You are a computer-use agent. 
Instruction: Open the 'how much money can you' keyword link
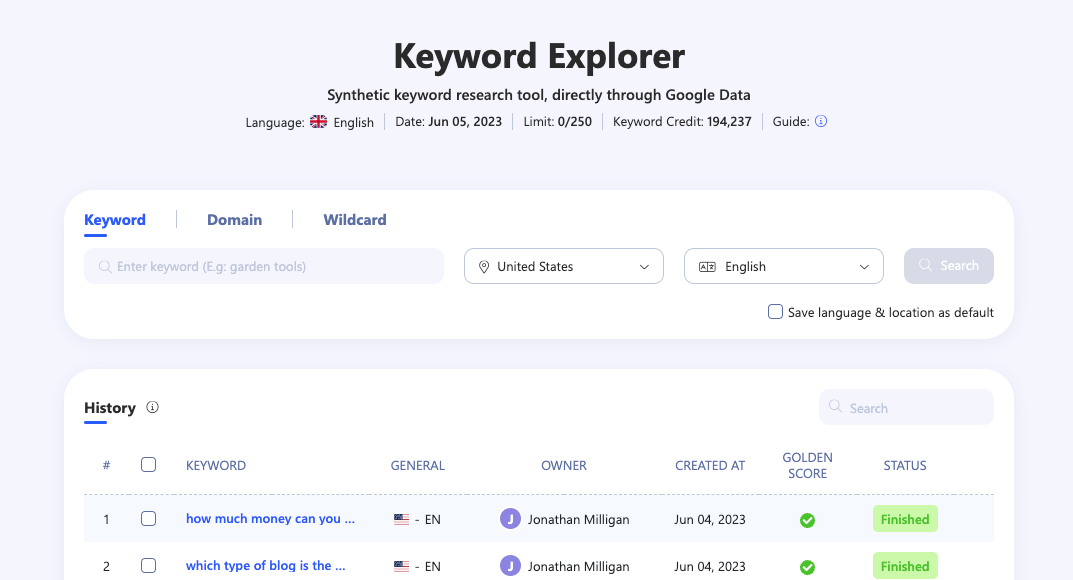[x=270, y=519]
